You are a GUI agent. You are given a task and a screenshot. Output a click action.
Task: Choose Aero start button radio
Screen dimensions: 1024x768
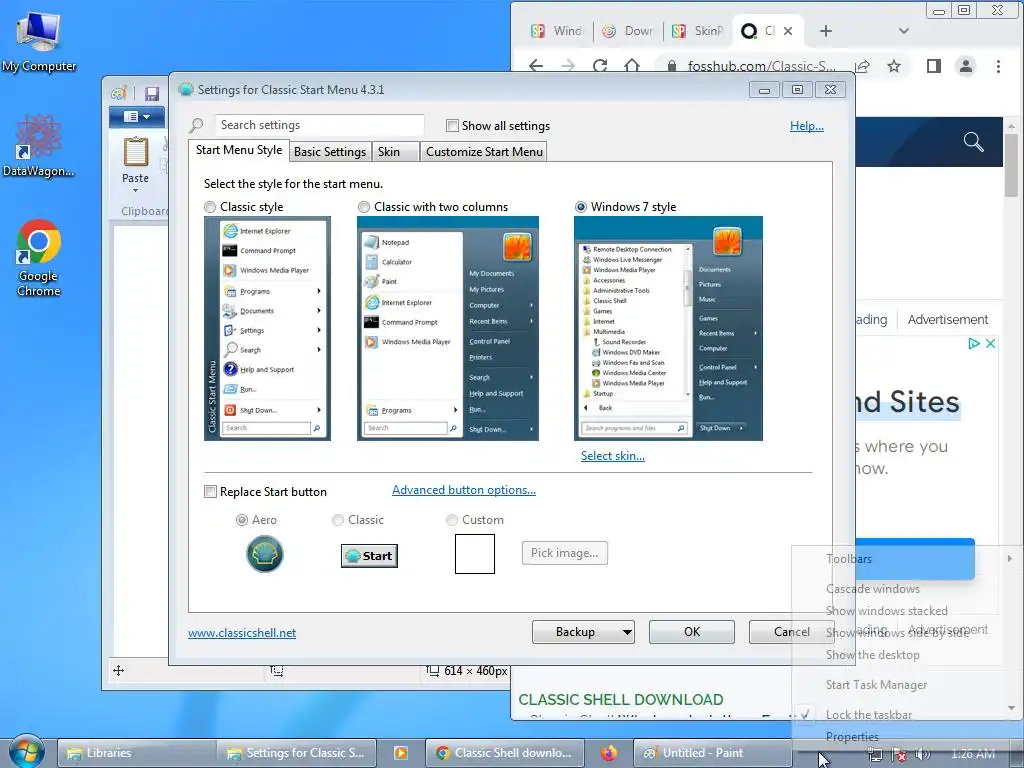coord(242,520)
